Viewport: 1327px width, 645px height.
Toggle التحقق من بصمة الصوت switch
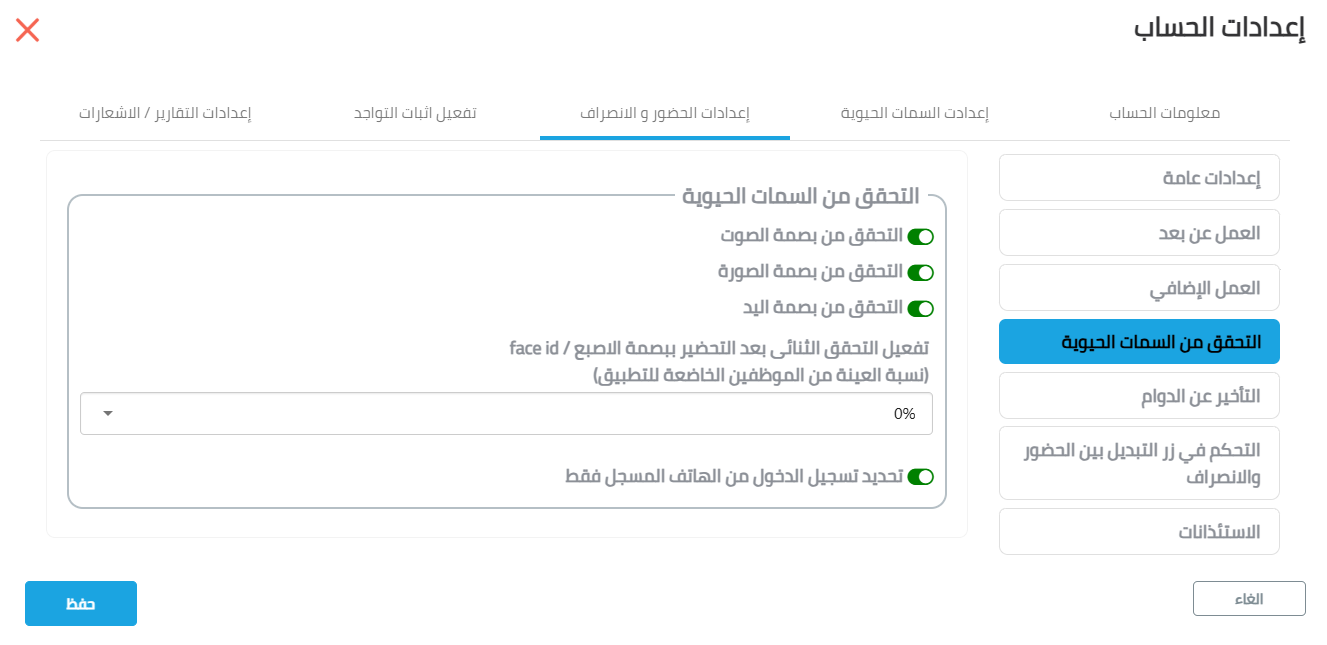click(x=920, y=237)
